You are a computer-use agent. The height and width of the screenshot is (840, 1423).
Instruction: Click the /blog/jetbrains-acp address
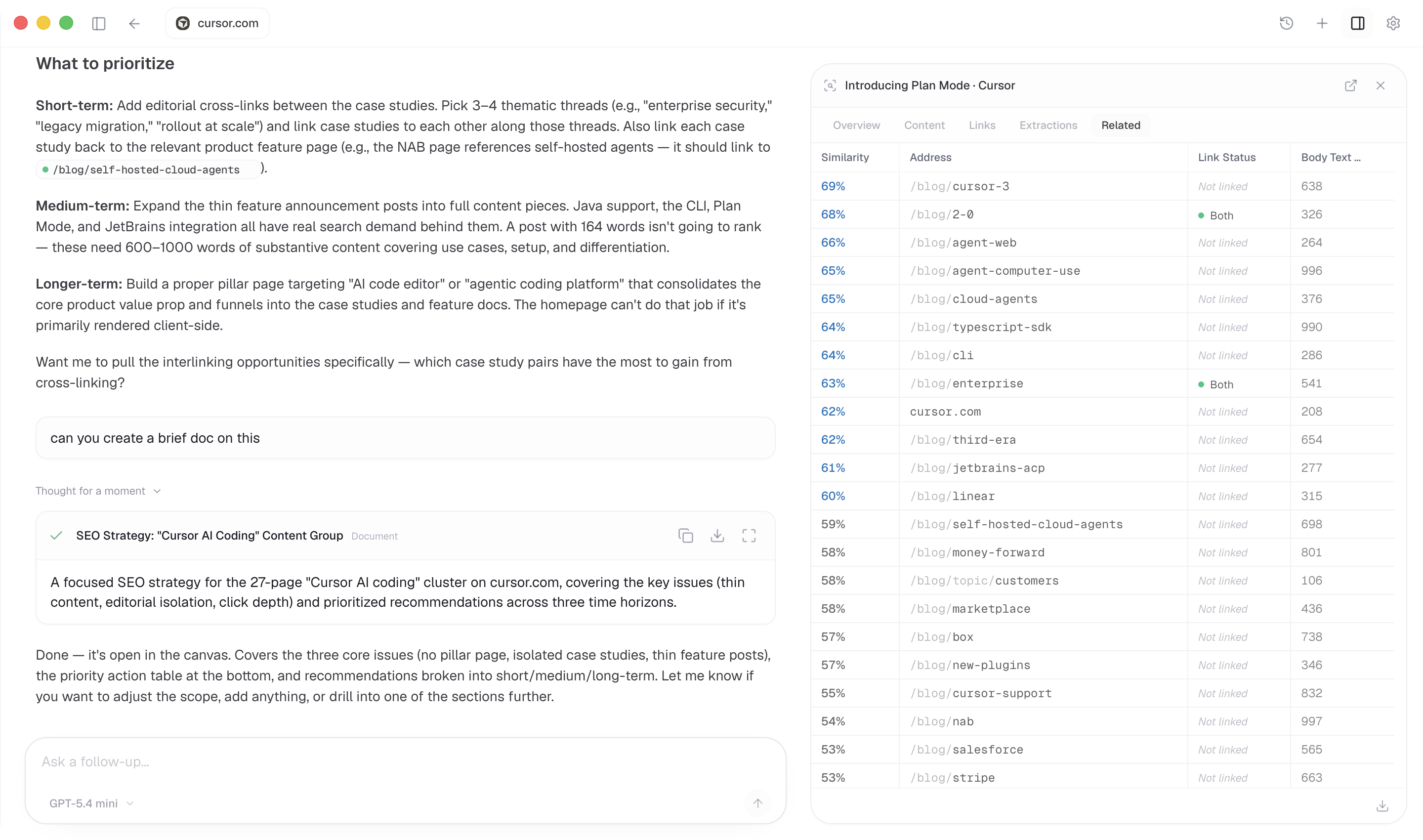pyautogui.click(x=977, y=468)
